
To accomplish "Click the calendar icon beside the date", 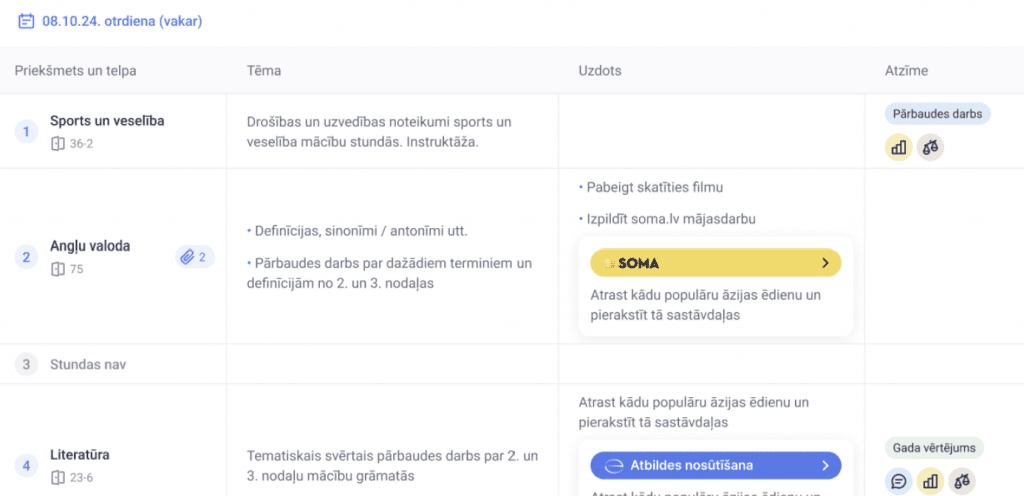I will pos(26,22).
